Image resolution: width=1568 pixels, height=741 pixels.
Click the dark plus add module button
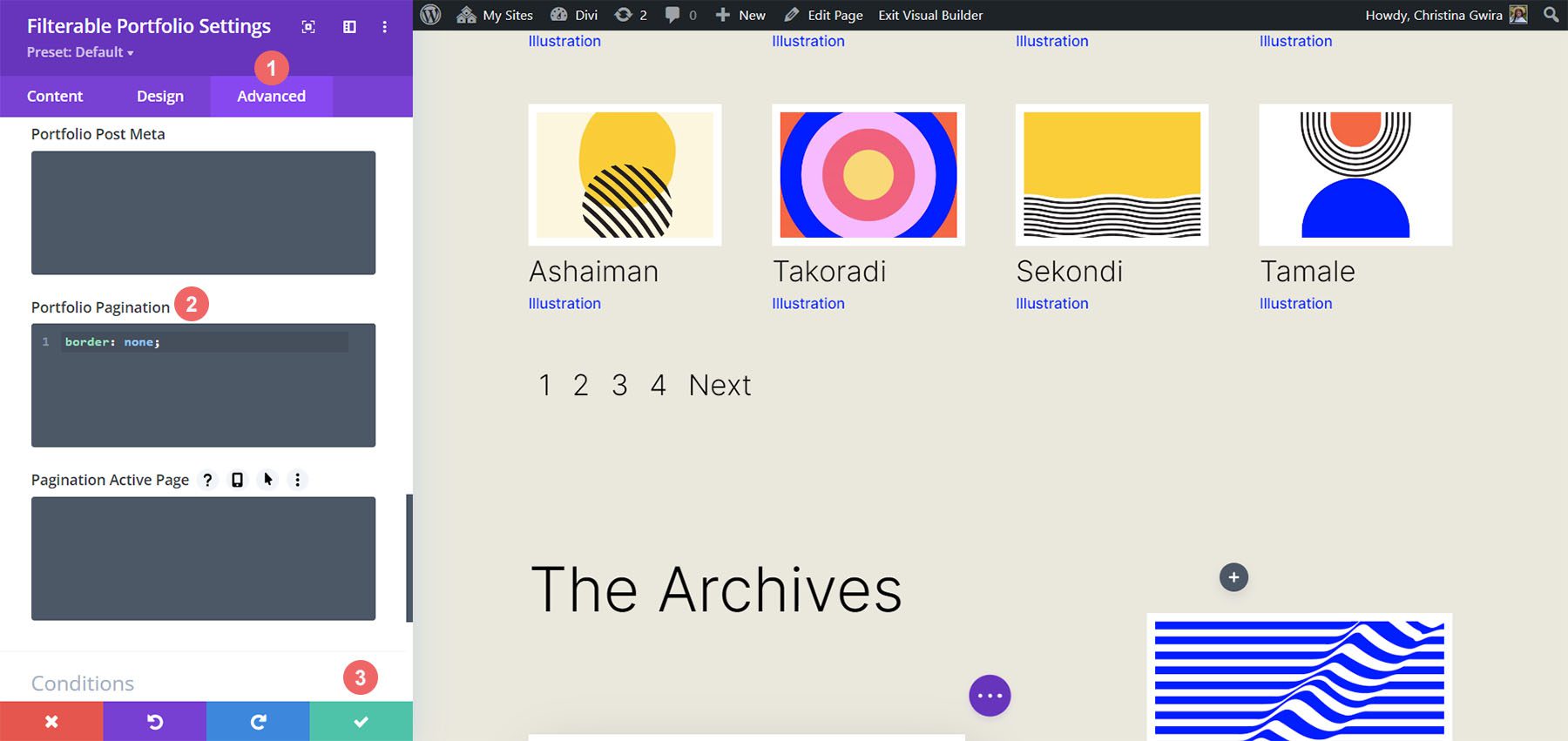(x=1233, y=577)
